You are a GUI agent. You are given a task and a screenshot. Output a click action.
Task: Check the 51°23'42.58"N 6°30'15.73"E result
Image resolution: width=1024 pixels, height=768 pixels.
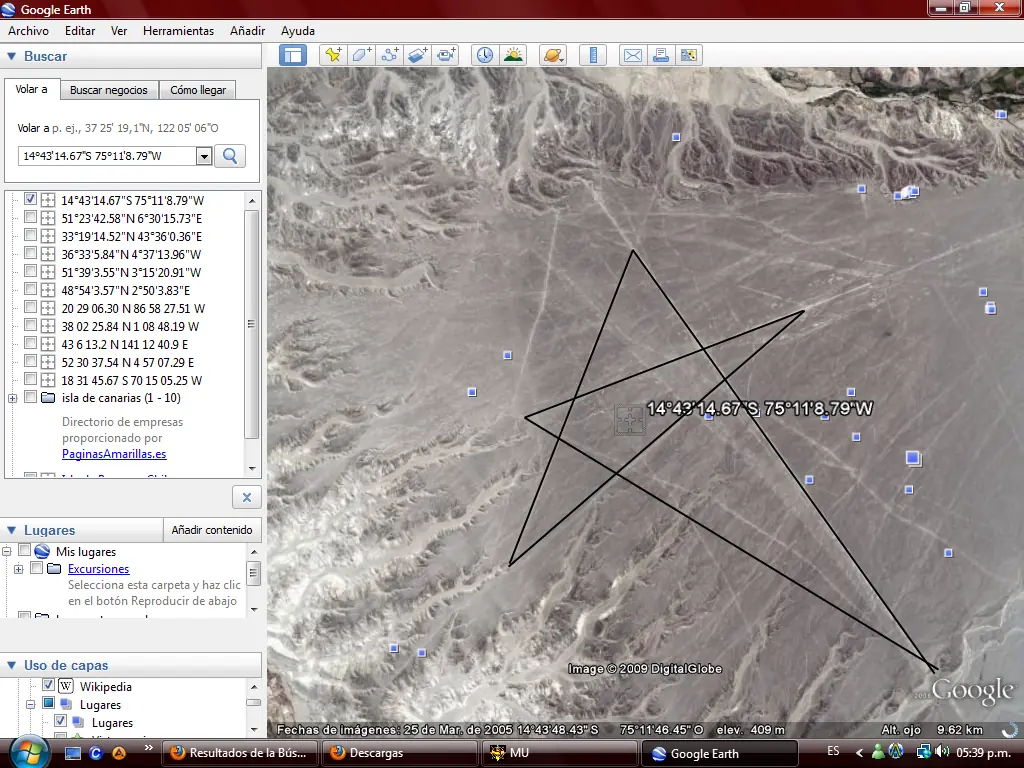click(30, 217)
